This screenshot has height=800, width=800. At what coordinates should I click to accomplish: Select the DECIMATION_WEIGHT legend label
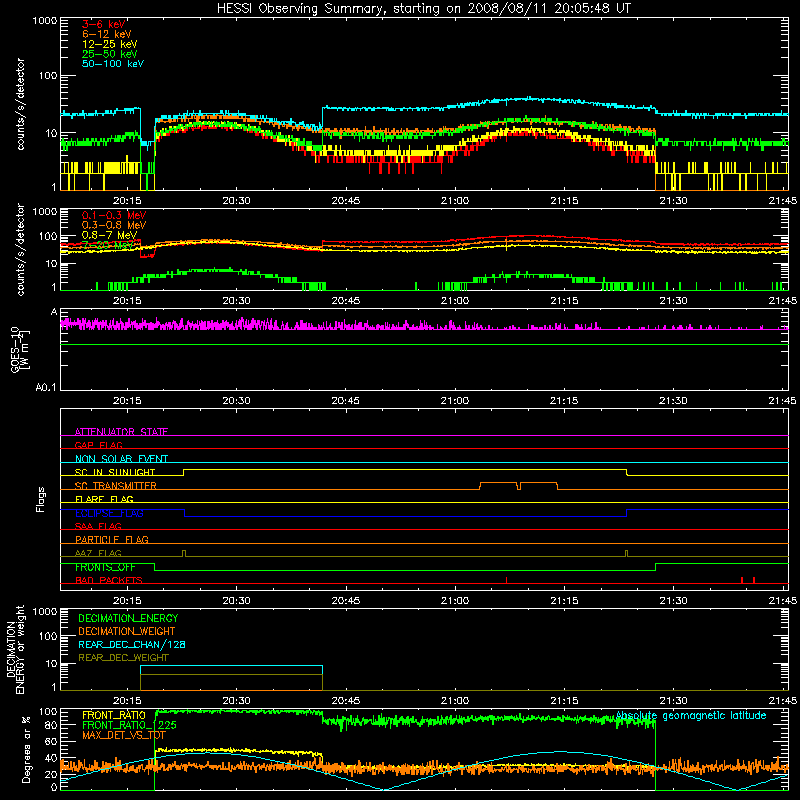pos(127,631)
